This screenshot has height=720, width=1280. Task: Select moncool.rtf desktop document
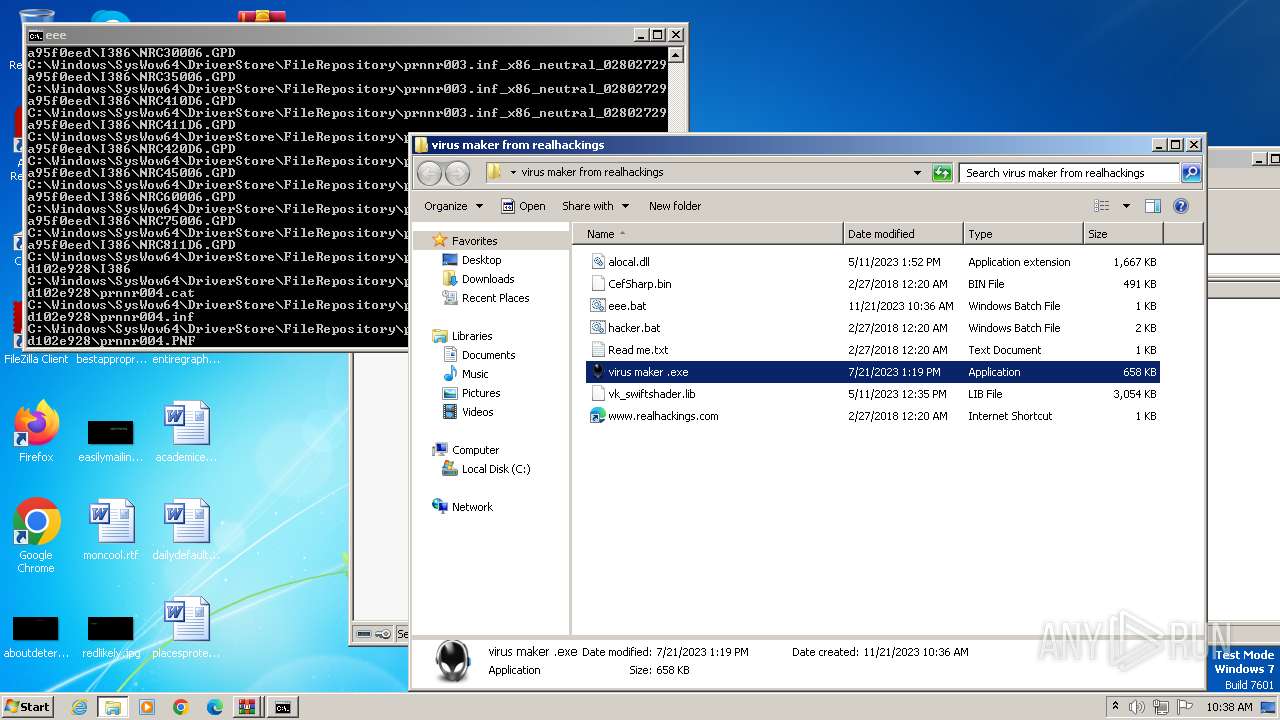111,530
